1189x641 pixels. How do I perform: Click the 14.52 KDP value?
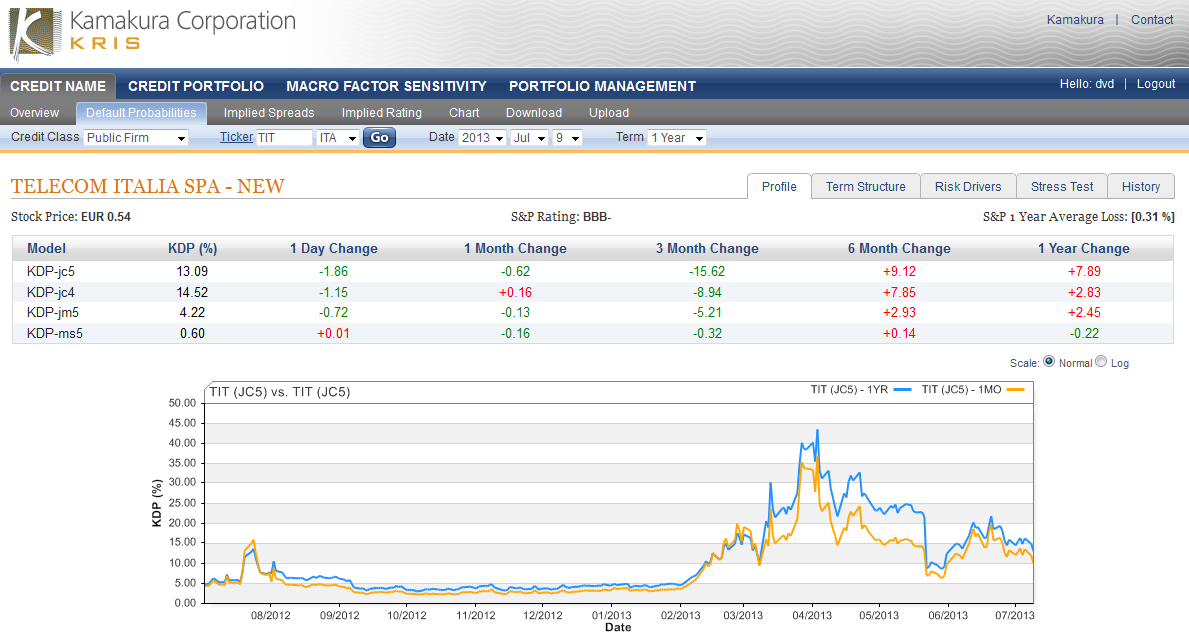[193, 292]
